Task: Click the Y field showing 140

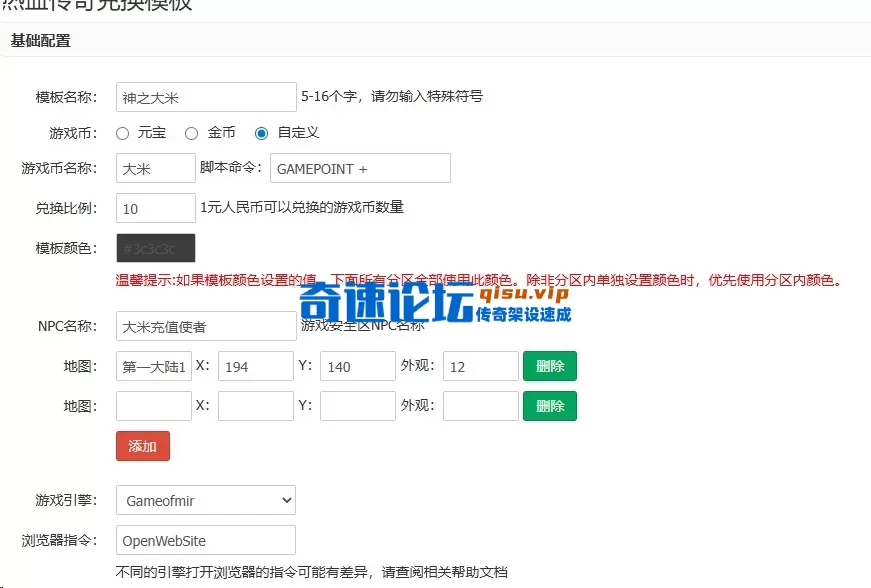Action: tap(358, 366)
